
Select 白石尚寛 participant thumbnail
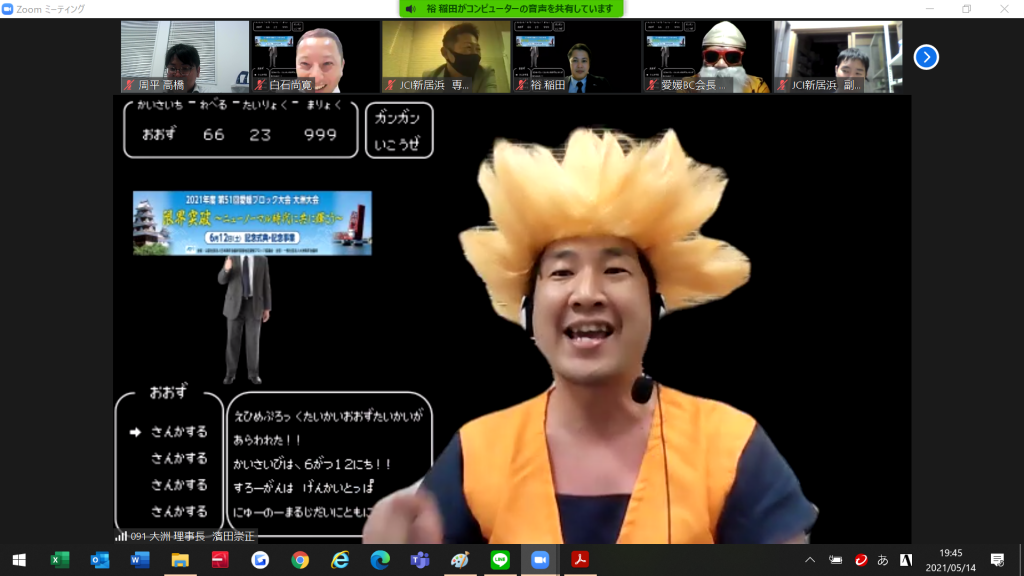tap(315, 56)
